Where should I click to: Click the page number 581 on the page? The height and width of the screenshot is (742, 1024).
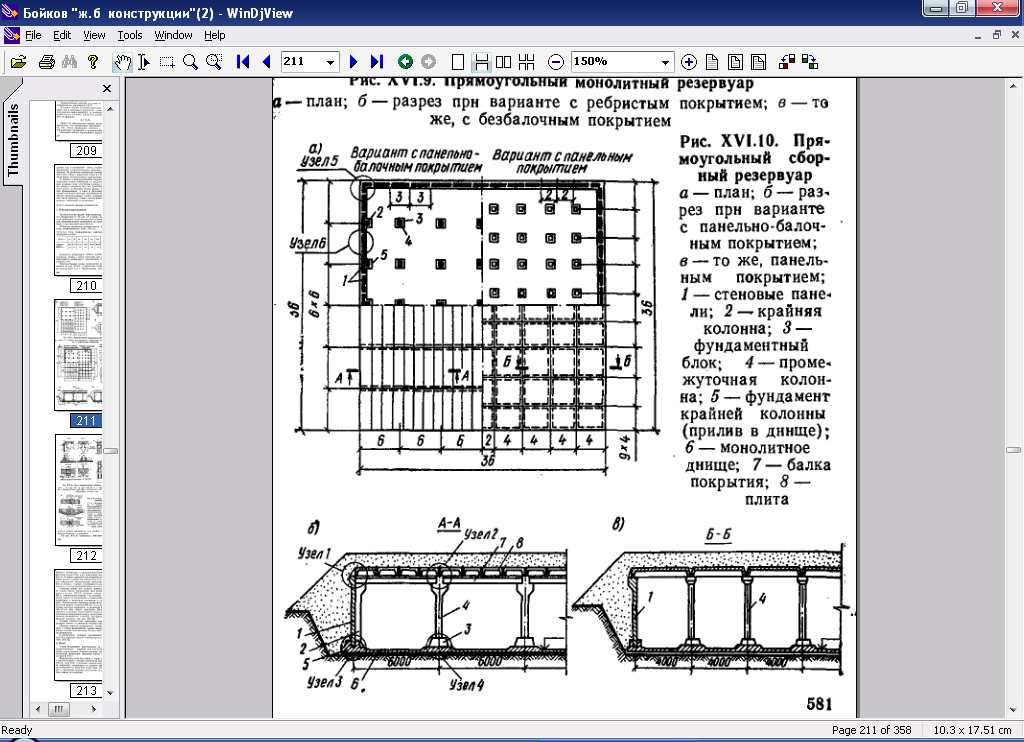[819, 703]
